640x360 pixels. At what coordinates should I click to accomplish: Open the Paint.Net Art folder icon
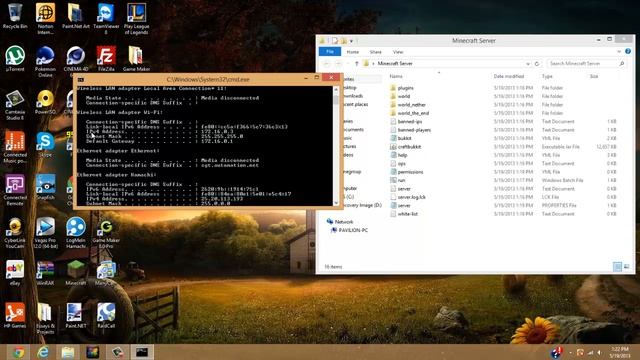[x=76, y=16]
